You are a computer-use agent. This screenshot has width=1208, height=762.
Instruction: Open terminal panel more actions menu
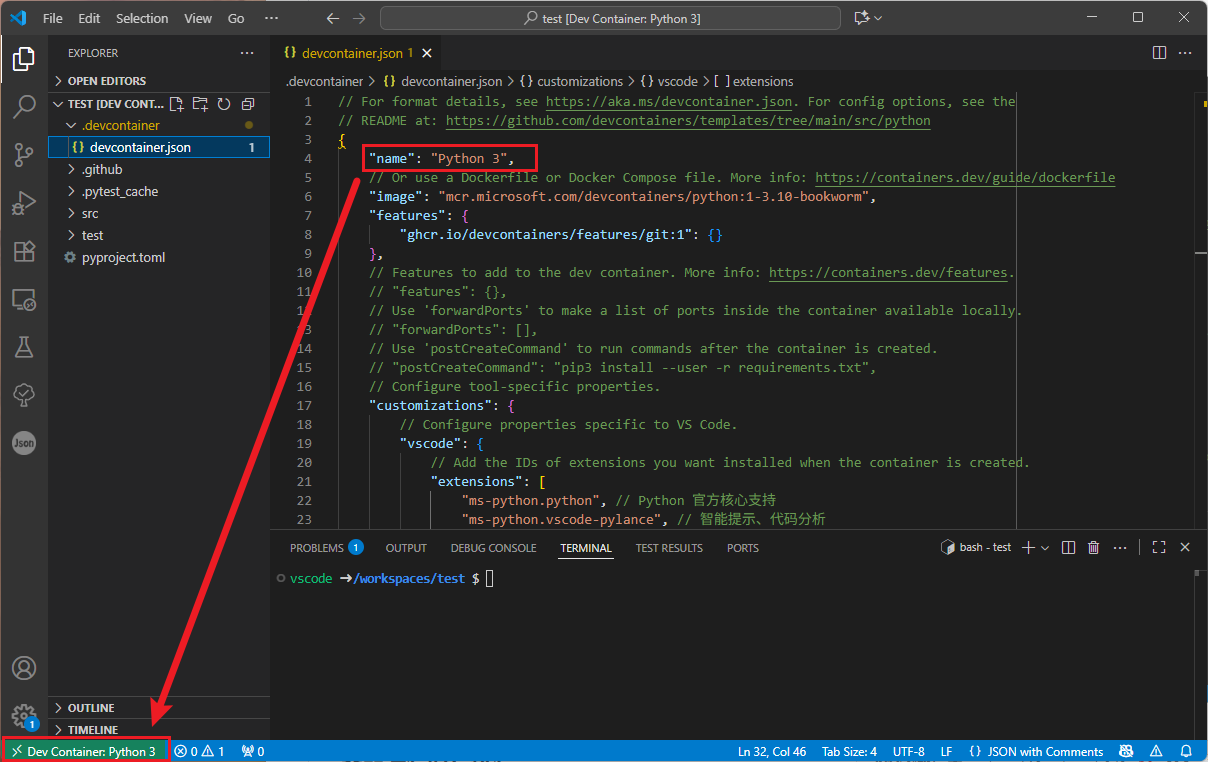(x=1120, y=547)
